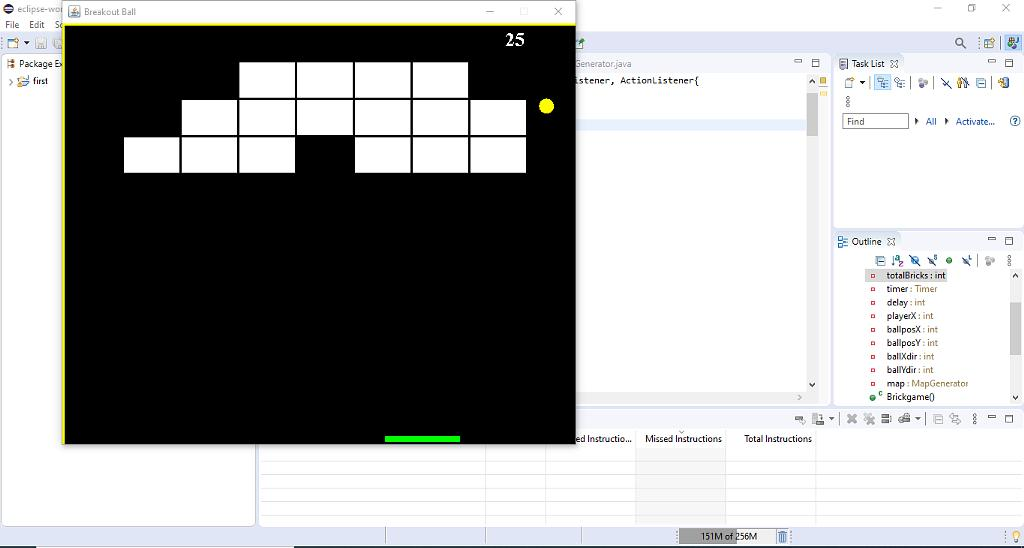Viewport: 1024px width, 548px height.
Task: Click the New Task icon in Task List
Action: 850,83
